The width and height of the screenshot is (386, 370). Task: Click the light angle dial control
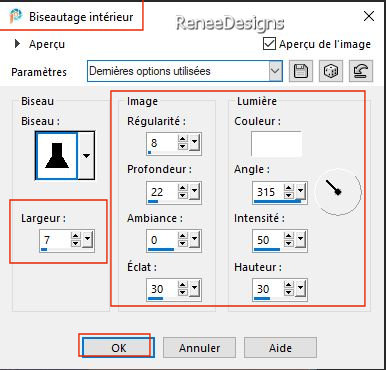click(x=338, y=192)
